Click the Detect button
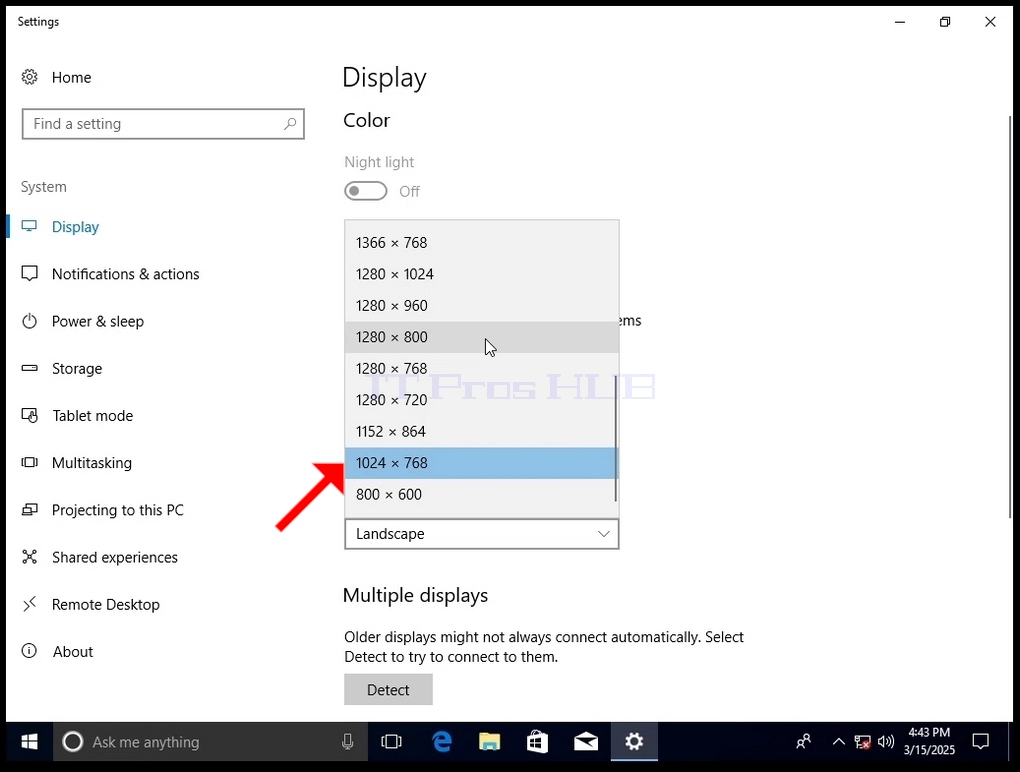Screen dimensions: 1020x772 [388, 689]
